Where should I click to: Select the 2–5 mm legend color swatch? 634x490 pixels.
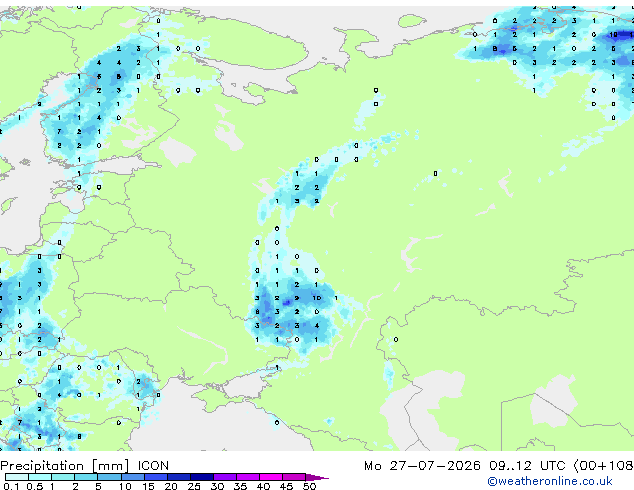coord(86,477)
